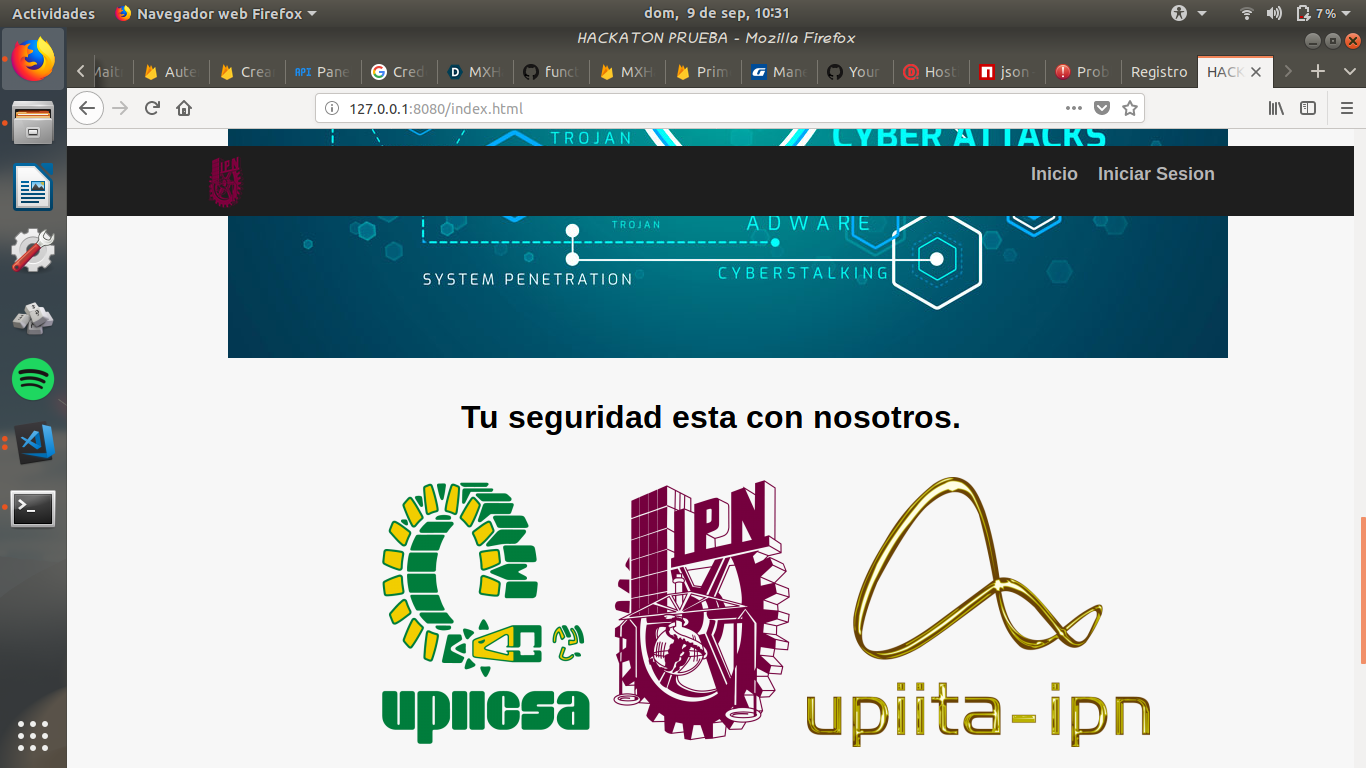Show site information icon in the address bar
1366x768 pixels.
(x=333, y=108)
